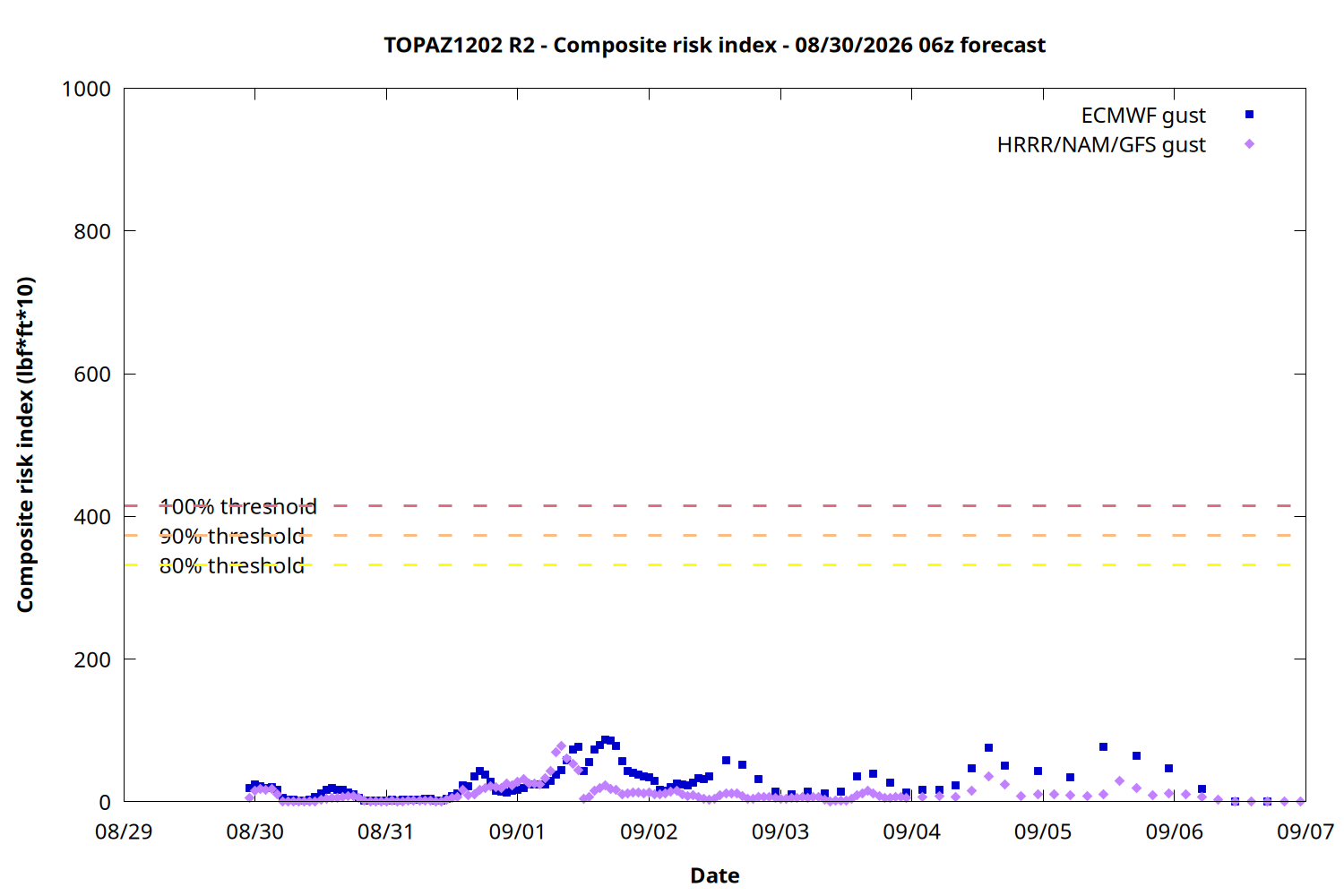Click the Date x-axis title
Screen dimensions: 1344x896
(715, 875)
